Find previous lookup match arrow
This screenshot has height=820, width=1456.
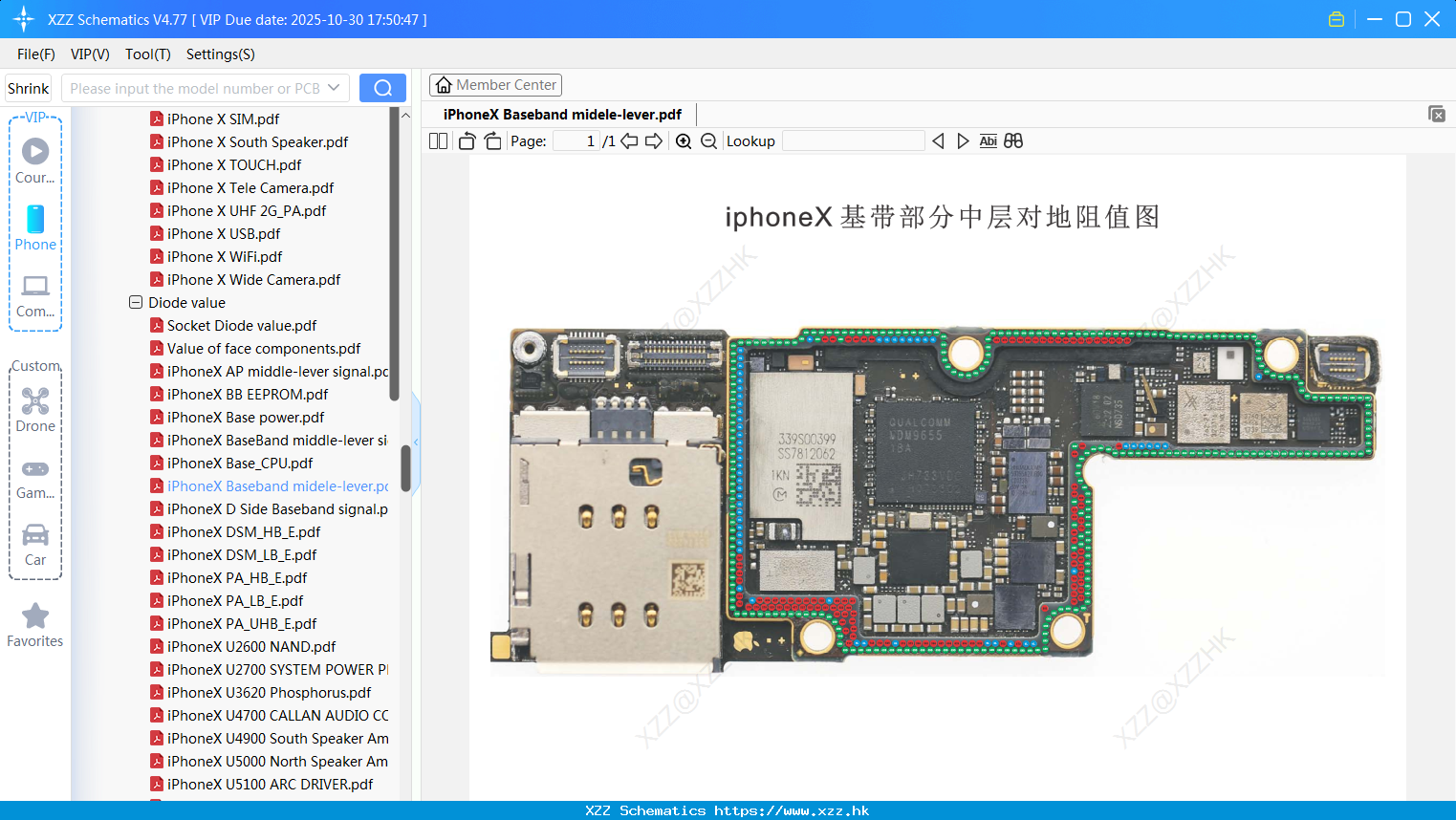[x=938, y=140]
